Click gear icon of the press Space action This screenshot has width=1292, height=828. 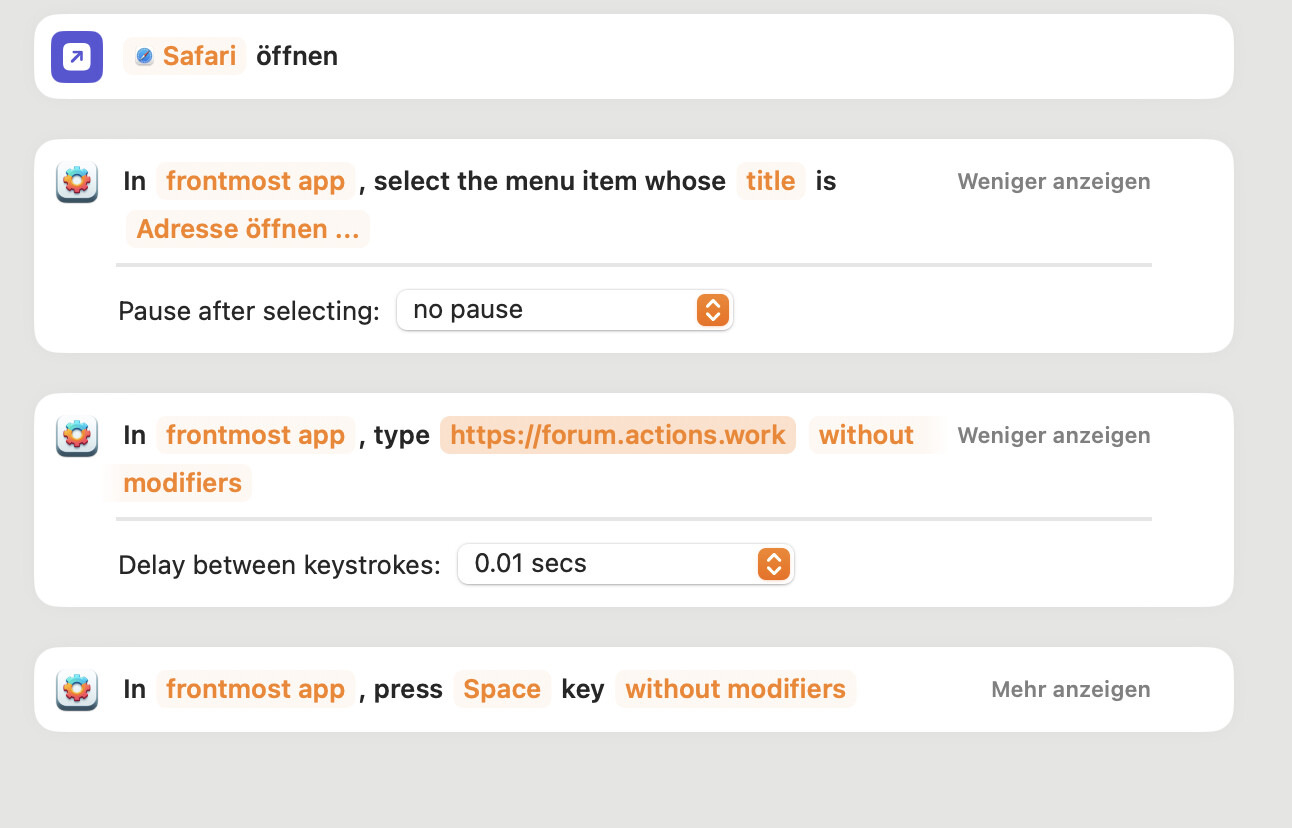(77, 690)
